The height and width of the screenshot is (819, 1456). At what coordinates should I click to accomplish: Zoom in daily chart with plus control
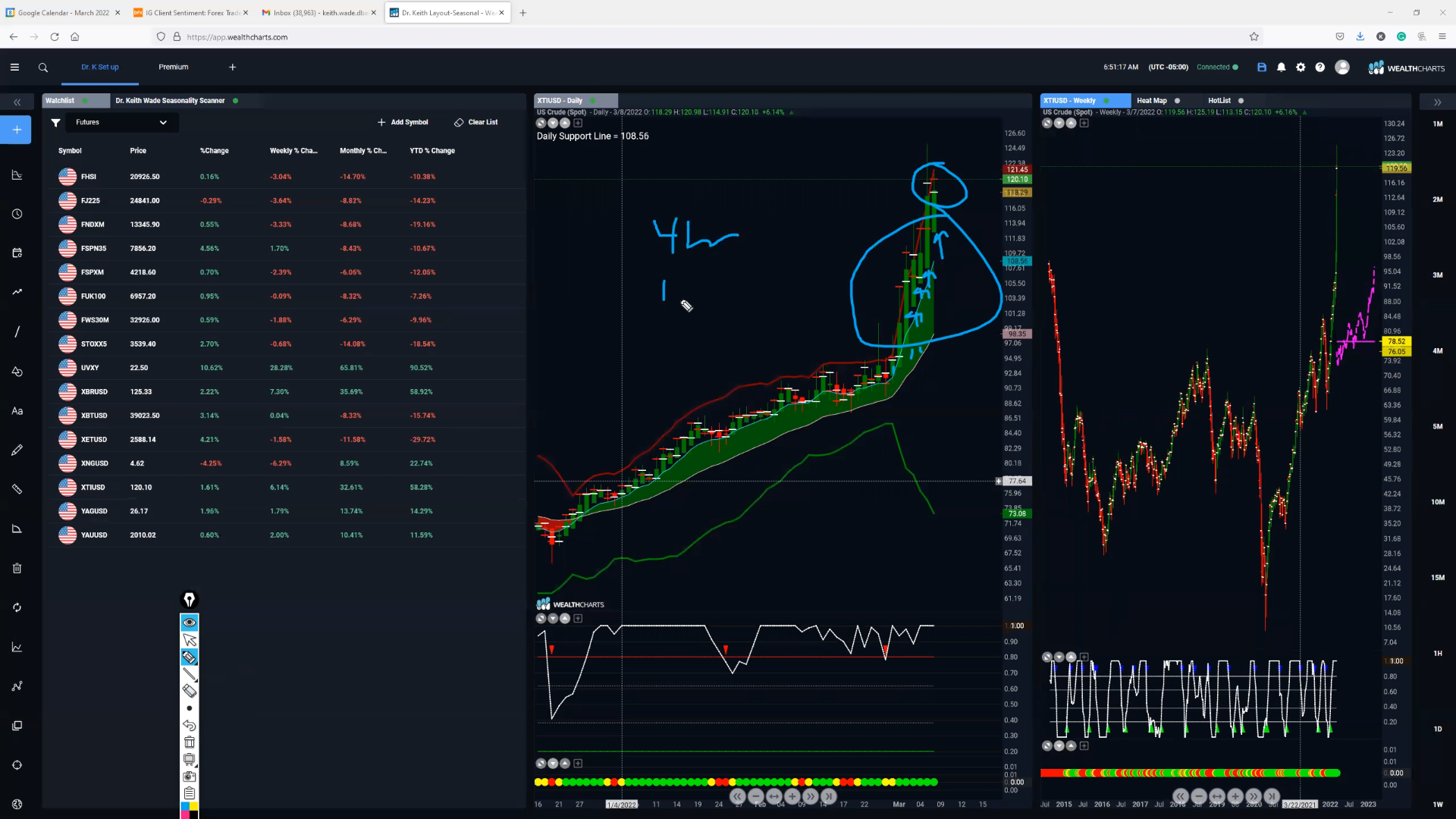792,796
